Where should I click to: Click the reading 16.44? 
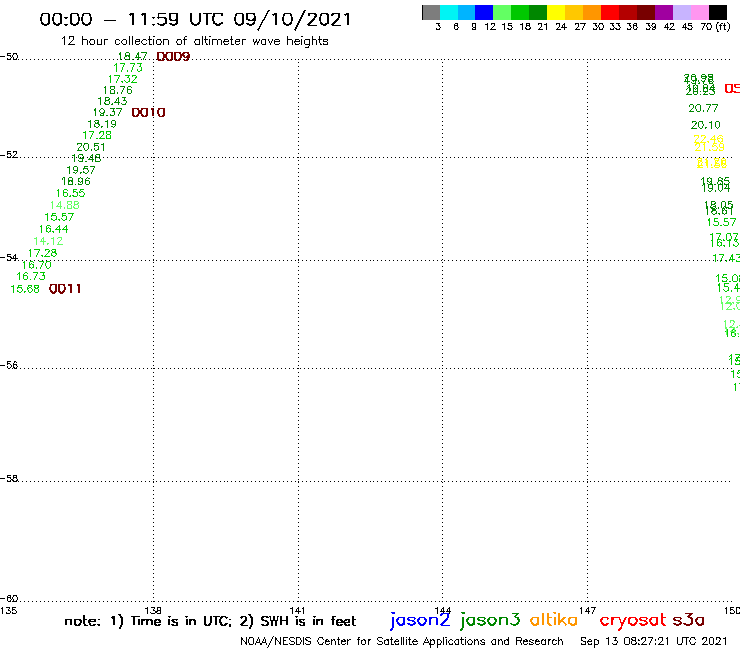53,229
